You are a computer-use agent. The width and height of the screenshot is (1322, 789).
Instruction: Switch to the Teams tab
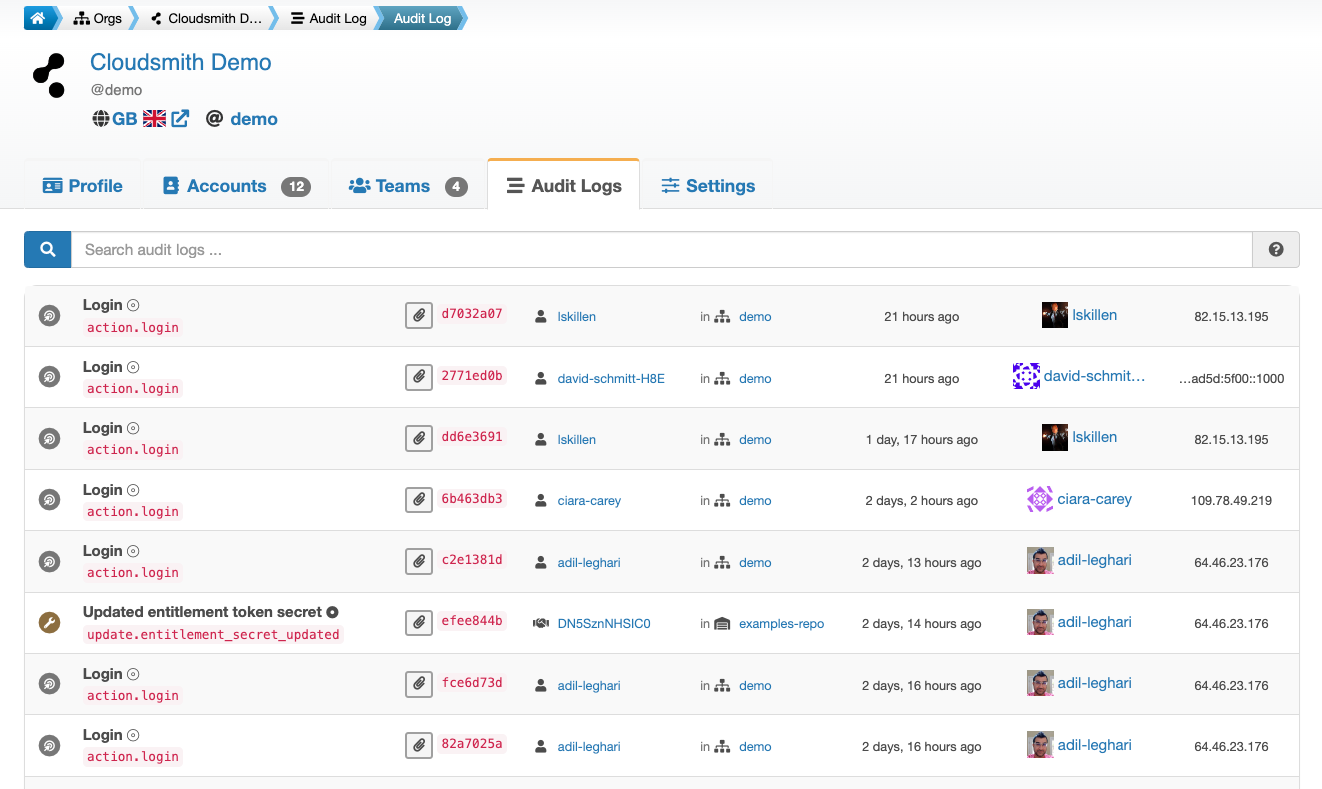pyautogui.click(x=407, y=186)
